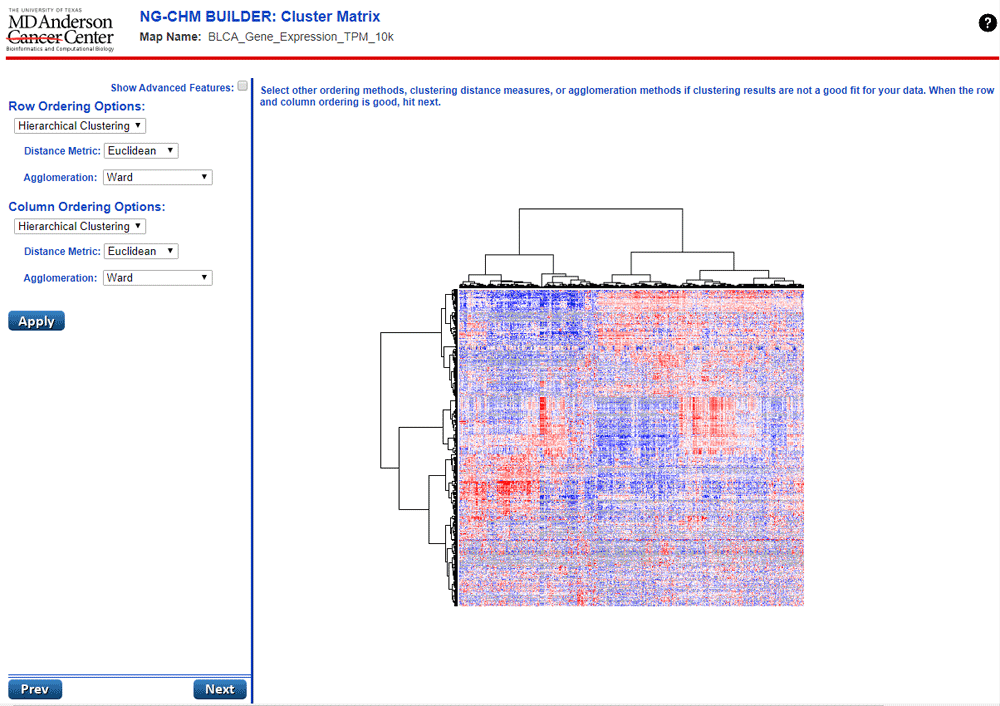Click the NG-CHM BUILDER: Cluster Matrix heading
Screen dimensions: 1000x706
[x=259, y=16]
